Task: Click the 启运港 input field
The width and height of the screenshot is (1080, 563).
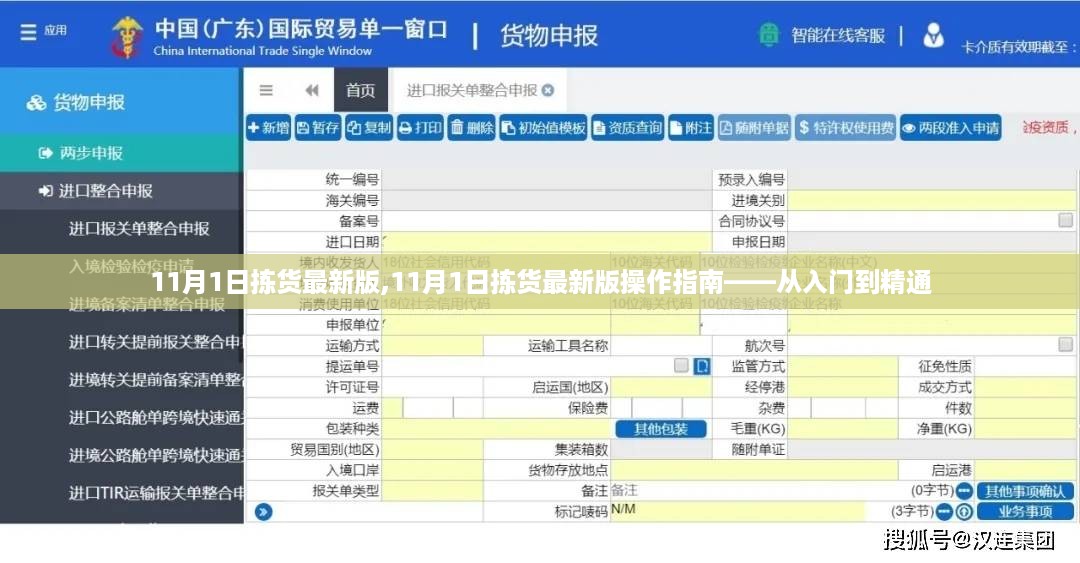Action: pos(1026,470)
